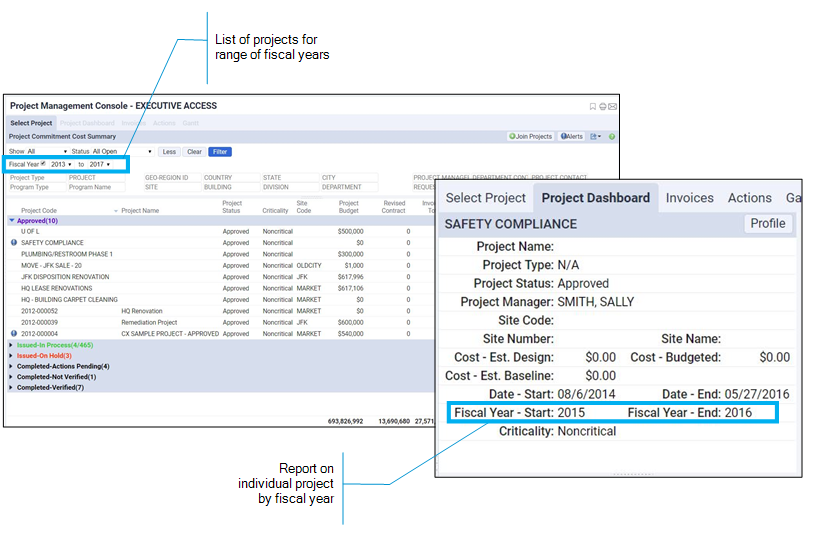815x536 pixels.
Task: Open the Actions tab in dashboard panel
Action: [750, 198]
